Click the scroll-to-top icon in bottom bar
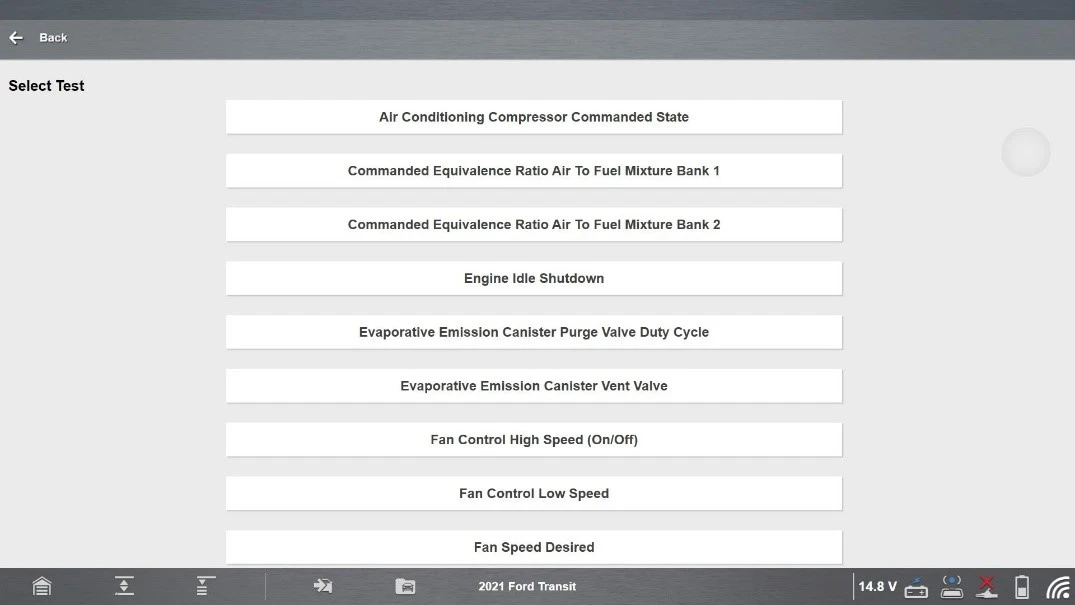1075x605 pixels. [206, 586]
